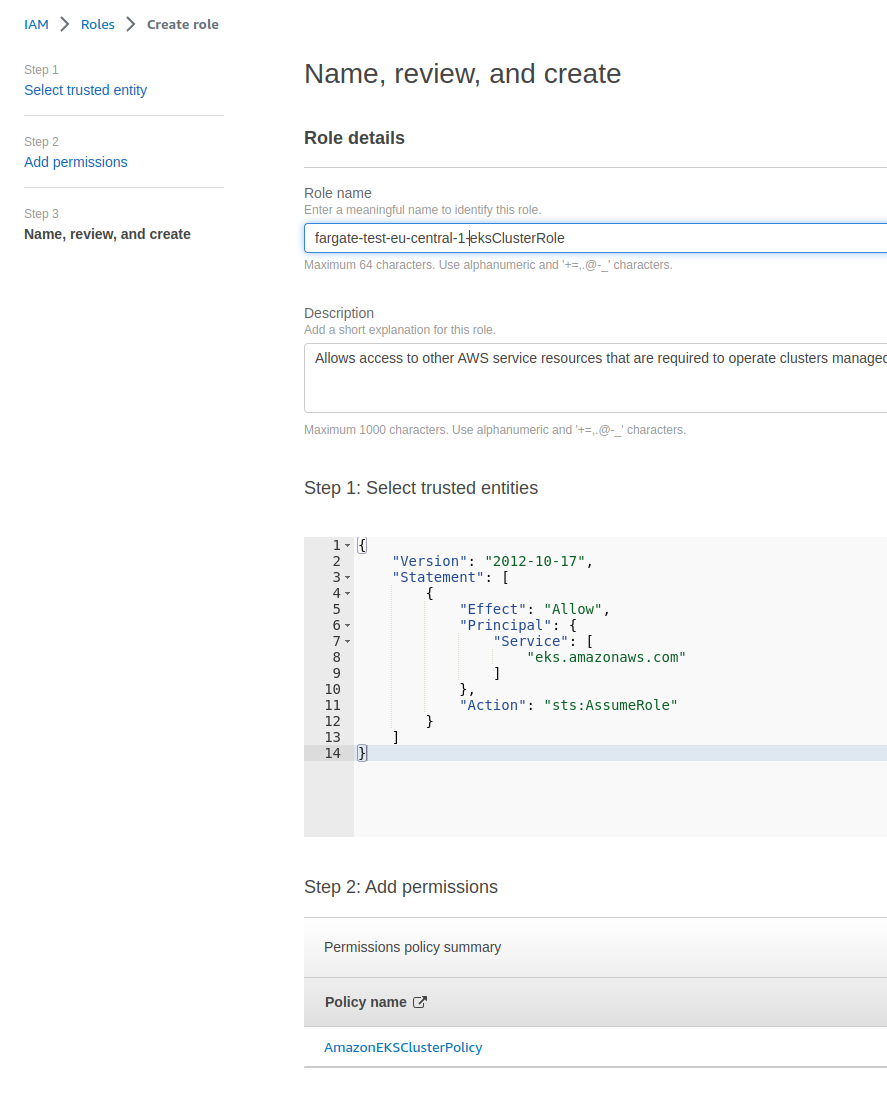Select Step 3 Name, review, and create

coord(107,234)
